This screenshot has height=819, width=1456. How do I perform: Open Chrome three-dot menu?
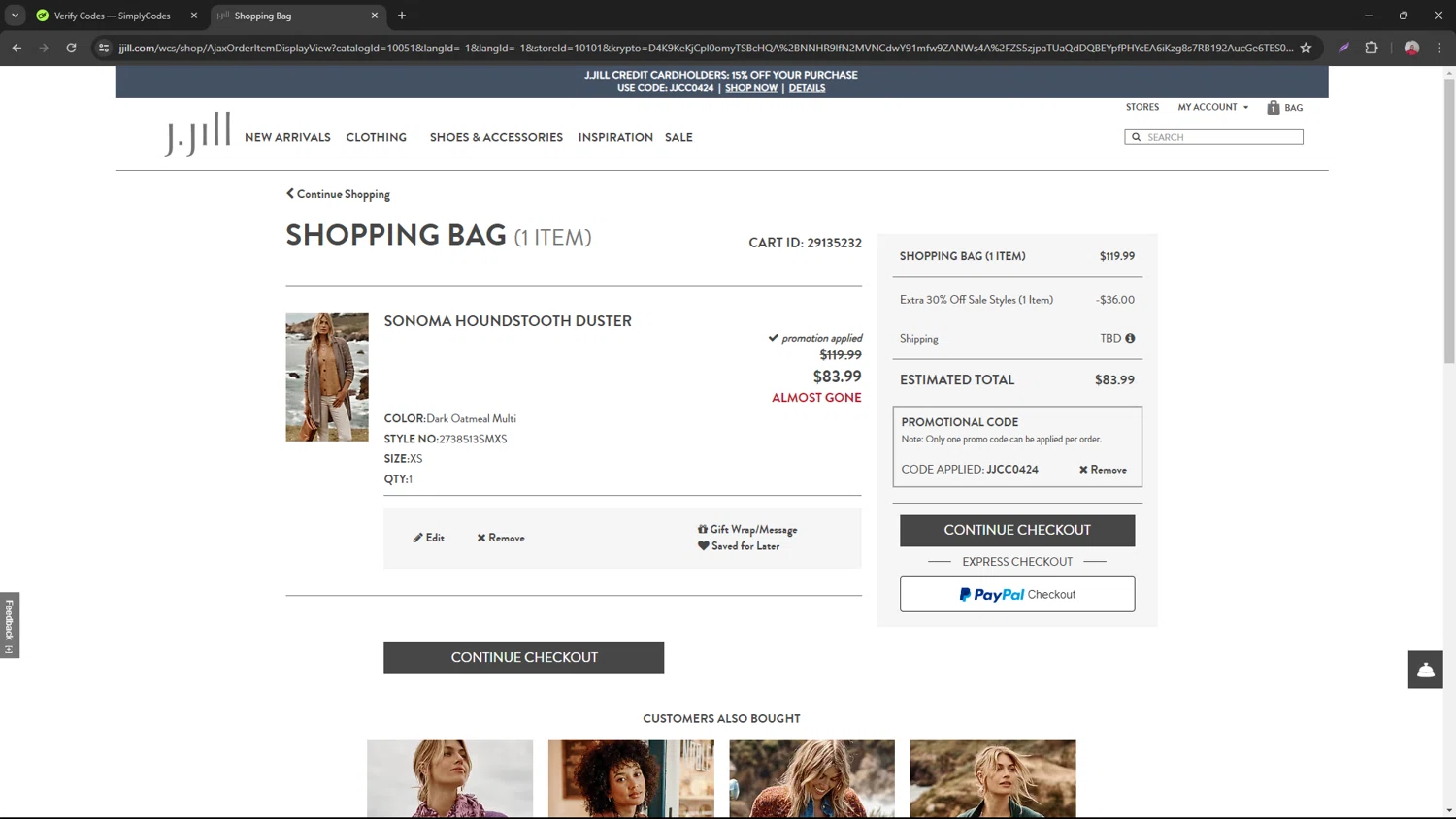(1439, 48)
